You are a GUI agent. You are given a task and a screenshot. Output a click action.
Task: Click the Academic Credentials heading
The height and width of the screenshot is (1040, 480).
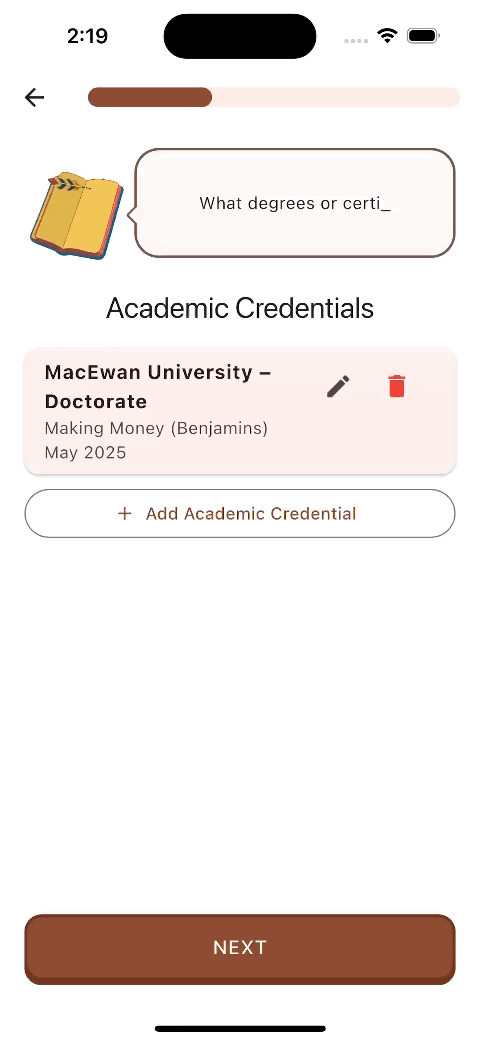[x=240, y=308]
